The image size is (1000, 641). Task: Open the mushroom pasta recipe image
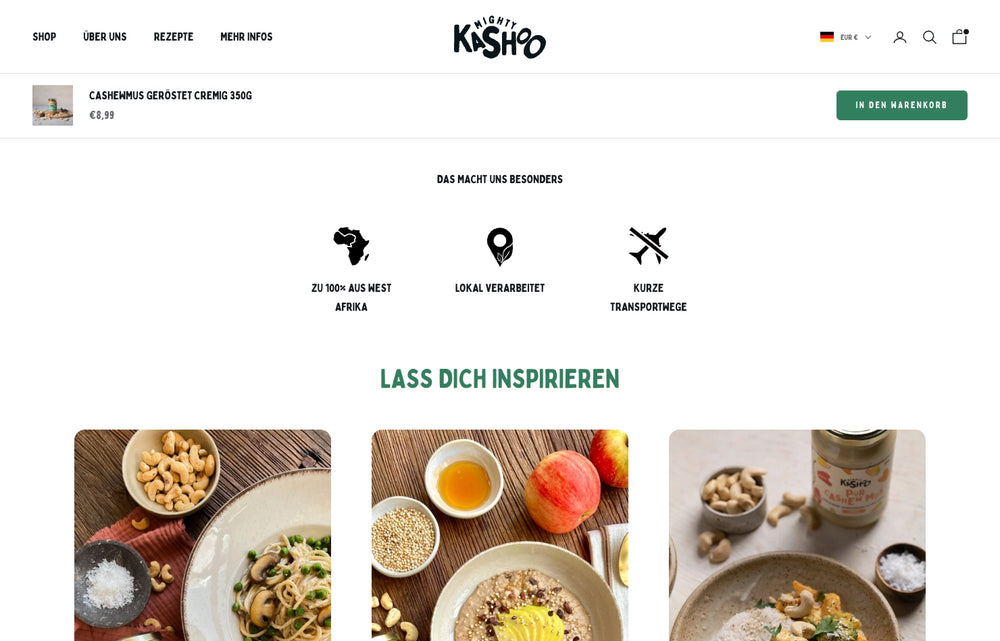point(203,535)
